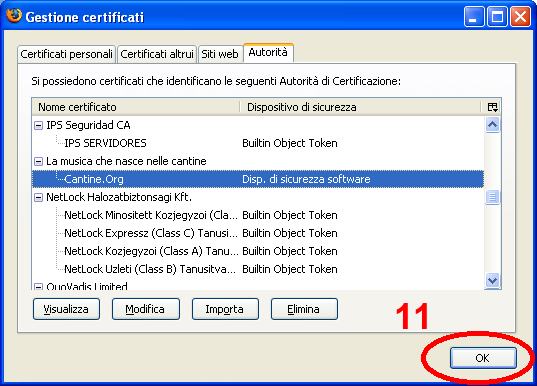
Task: Click Disp. di sicurezza software cell
Action: tap(306, 179)
